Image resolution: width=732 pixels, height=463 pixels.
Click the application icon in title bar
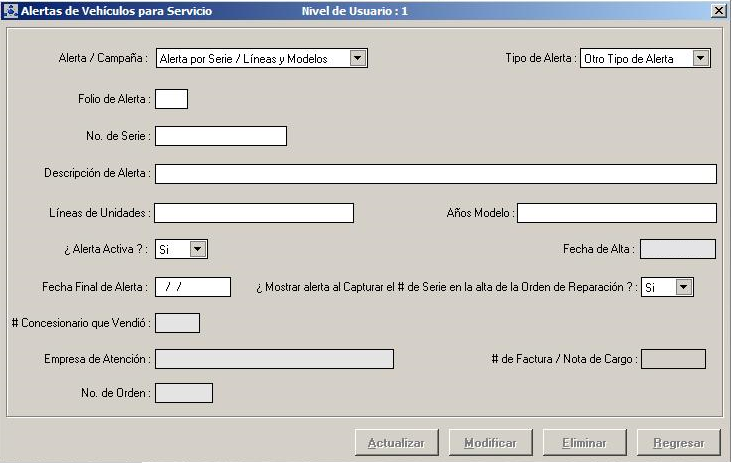point(11,10)
